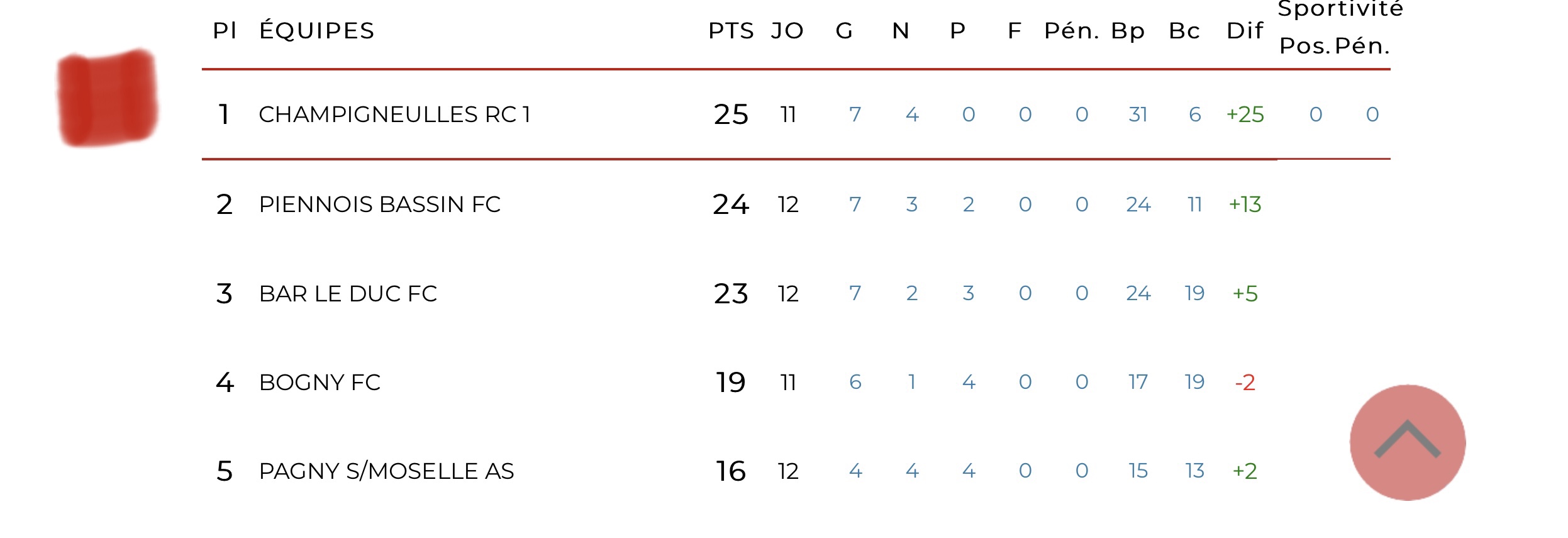Open the PIENNOIS BASSIN FC team
This screenshot has width=1568, height=538.
pyautogui.click(x=379, y=205)
